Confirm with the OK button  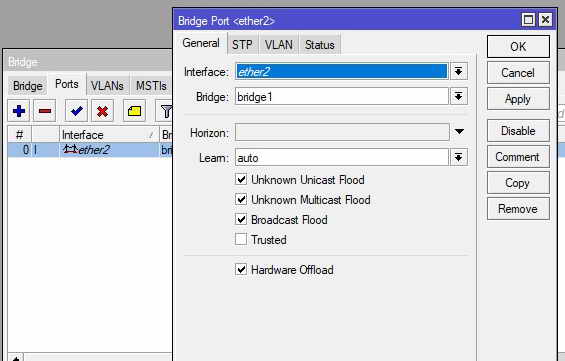(x=518, y=46)
